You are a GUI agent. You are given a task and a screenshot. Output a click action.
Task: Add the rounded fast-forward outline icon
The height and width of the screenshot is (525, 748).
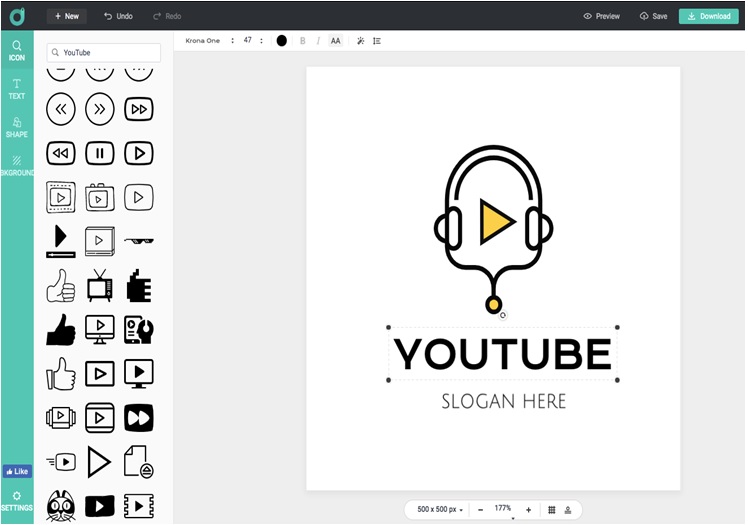click(139, 109)
